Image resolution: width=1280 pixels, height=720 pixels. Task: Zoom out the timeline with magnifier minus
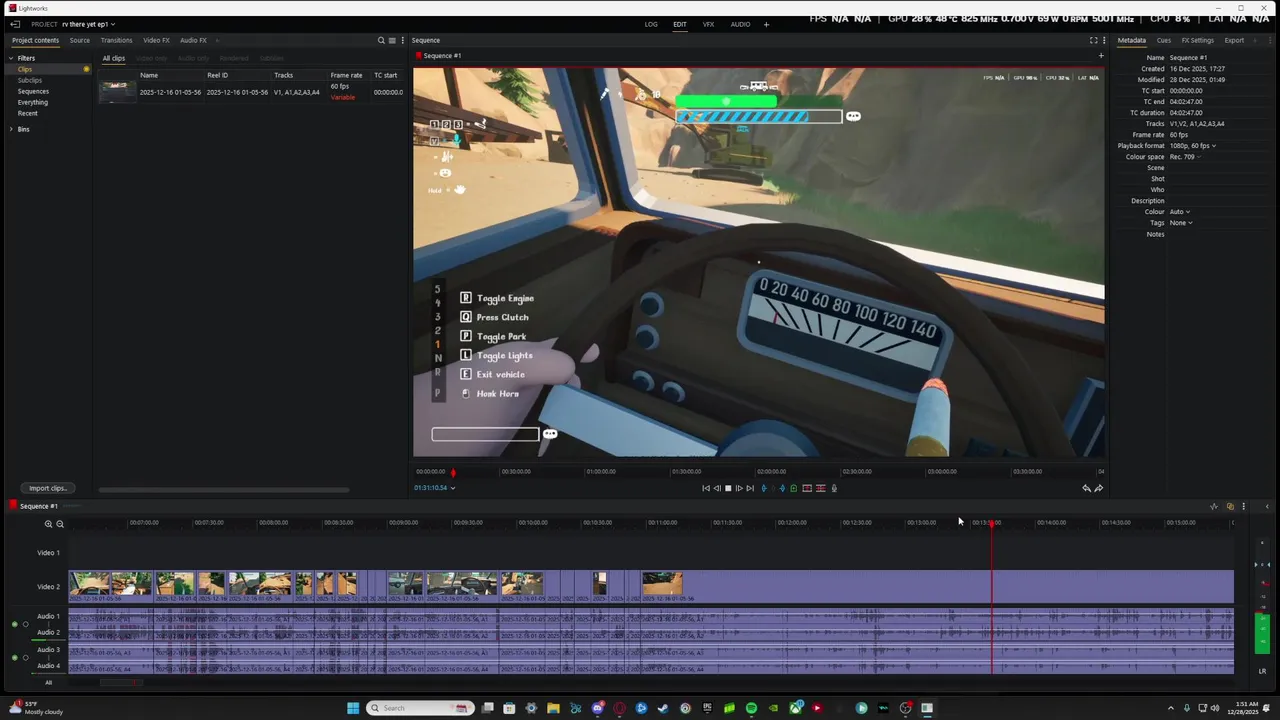60,524
